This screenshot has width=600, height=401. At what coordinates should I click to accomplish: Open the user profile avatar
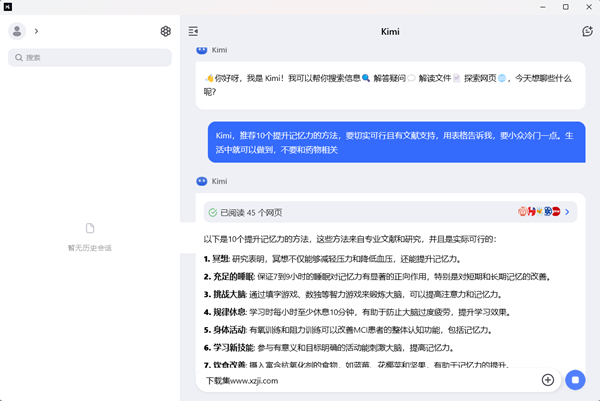(x=17, y=31)
